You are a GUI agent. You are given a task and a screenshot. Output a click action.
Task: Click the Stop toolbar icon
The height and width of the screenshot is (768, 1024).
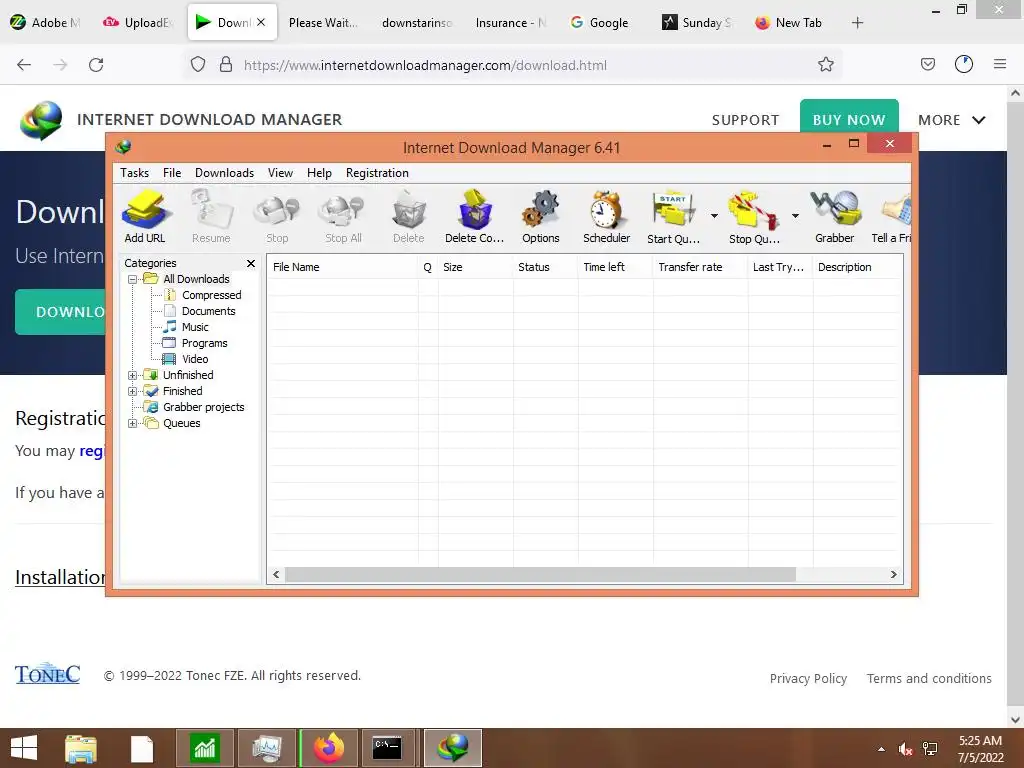[x=277, y=216]
